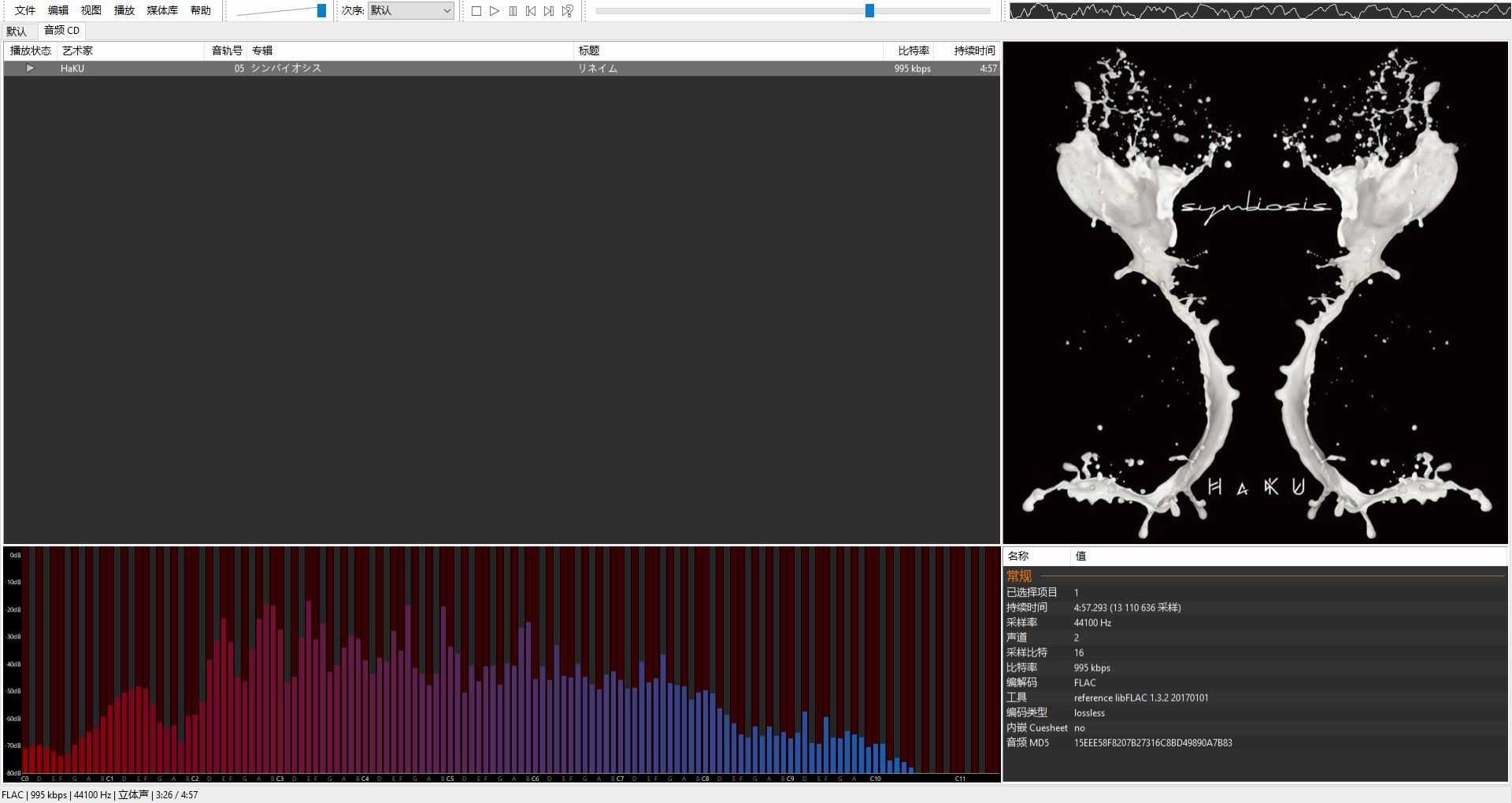Click the 4:57.293 duration value in properties

coord(1127,608)
